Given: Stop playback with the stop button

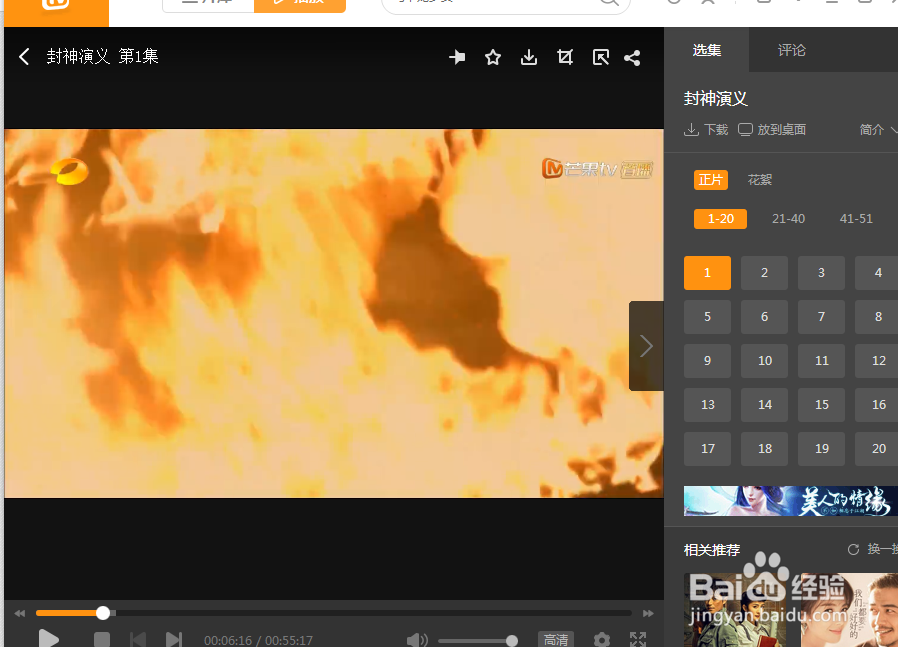Looking at the screenshot, I should [102, 640].
